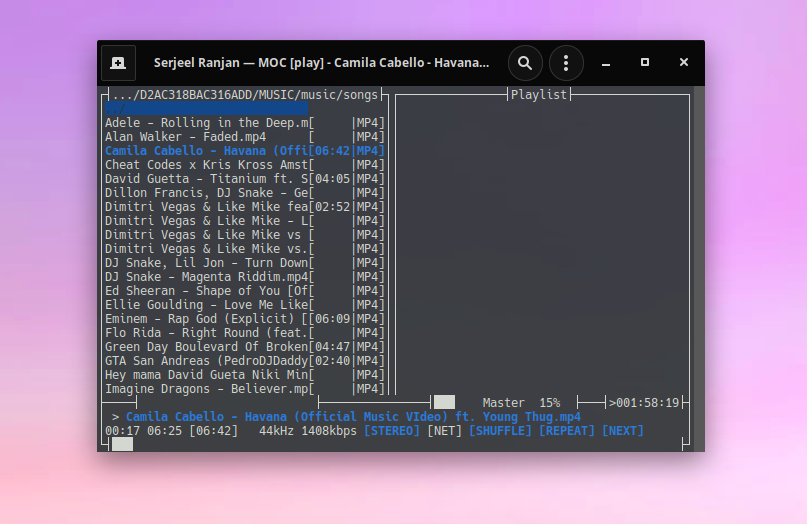The image size is (807, 524).
Task: Select Alan Walker - Faded.mp4
Action: coord(244,136)
